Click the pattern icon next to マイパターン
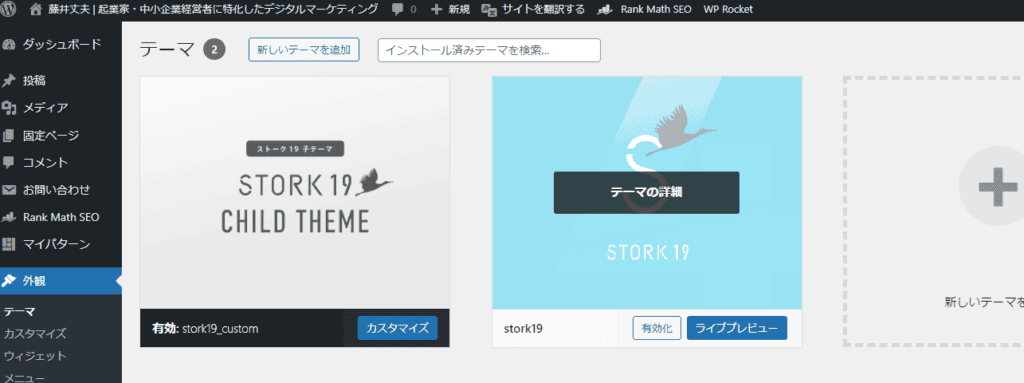The height and width of the screenshot is (383, 1024). [x=9, y=244]
